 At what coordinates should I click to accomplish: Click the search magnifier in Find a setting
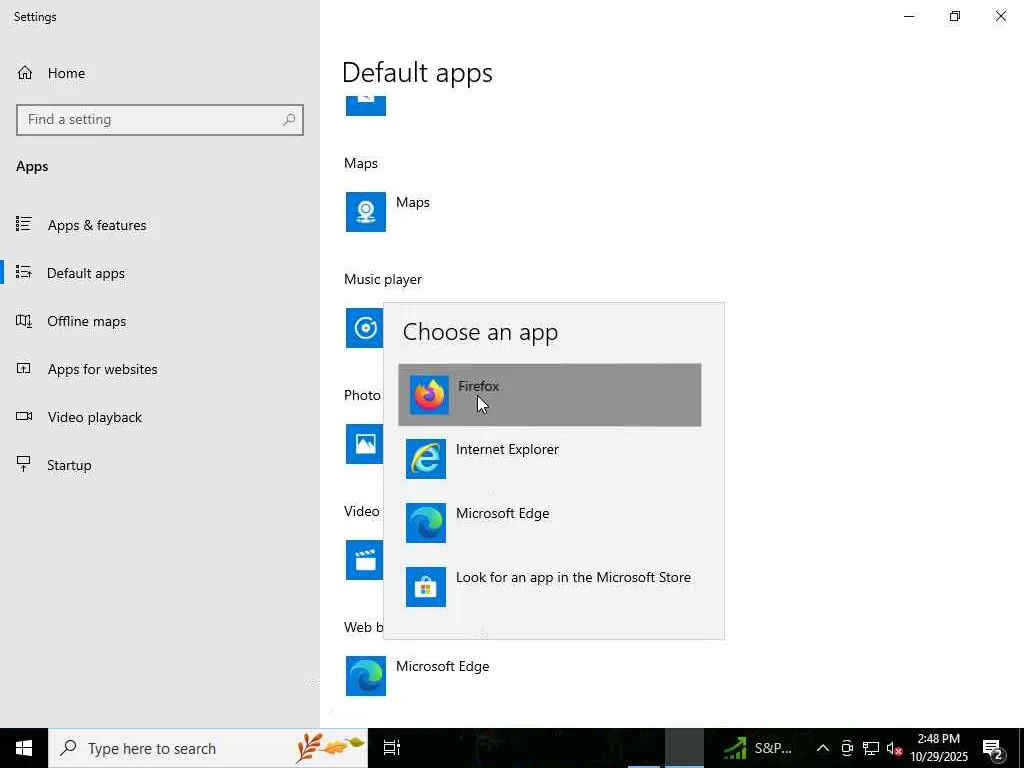289,120
